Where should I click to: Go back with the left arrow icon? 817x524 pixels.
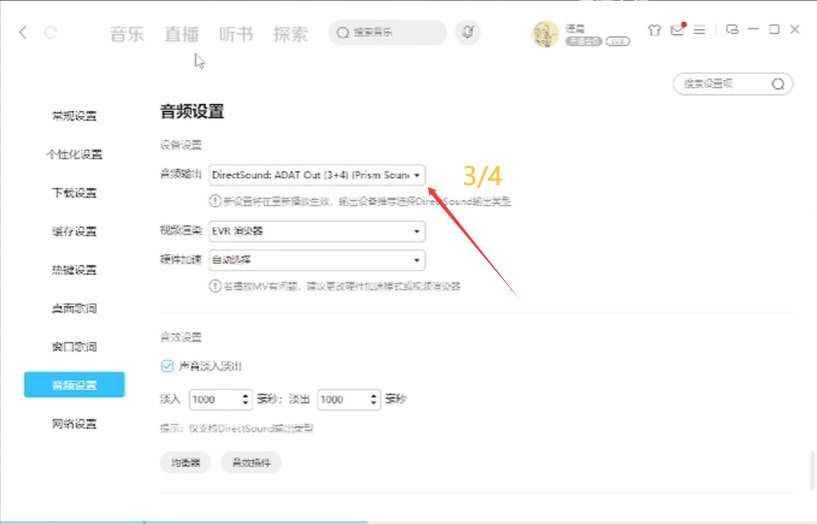tap(22, 33)
